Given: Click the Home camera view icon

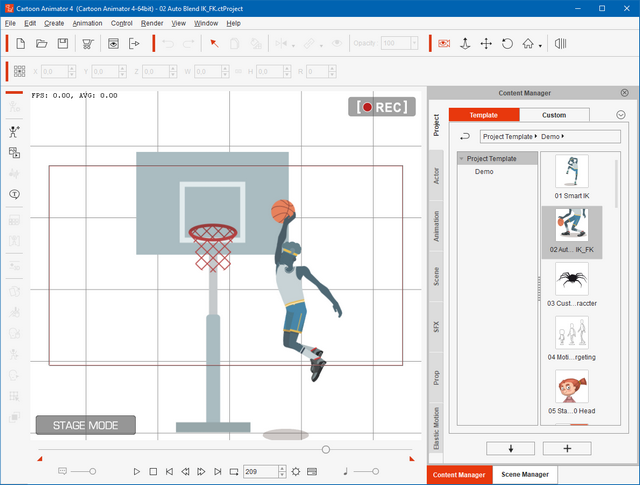Looking at the screenshot, I should click(x=528, y=43).
